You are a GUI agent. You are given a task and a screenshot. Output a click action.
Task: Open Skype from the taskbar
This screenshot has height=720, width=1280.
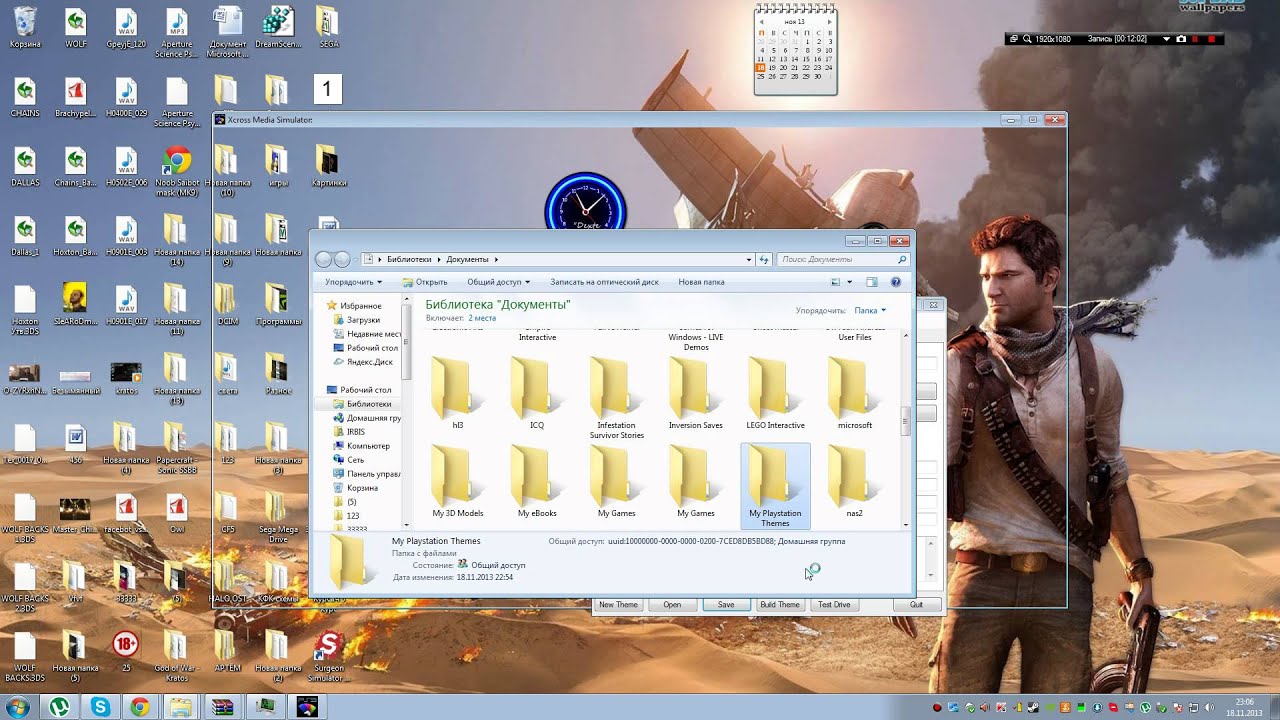pos(100,707)
